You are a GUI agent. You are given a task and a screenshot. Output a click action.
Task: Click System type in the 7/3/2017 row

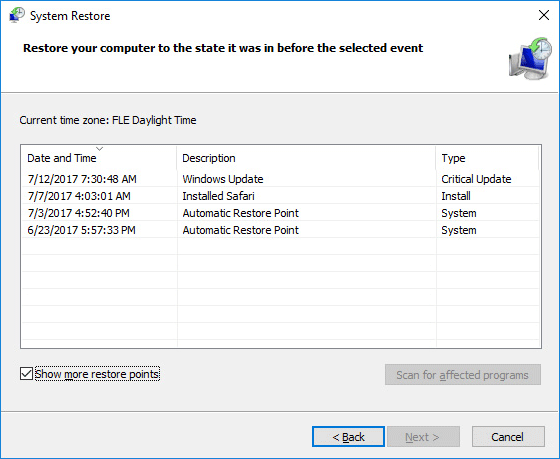[x=459, y=213]
